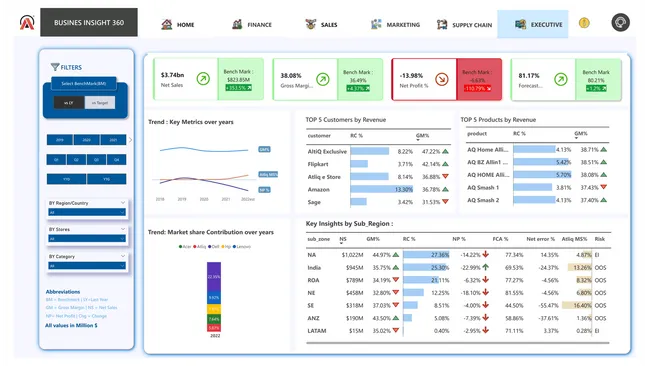Click the Q3 quarter button

[96, 160]
